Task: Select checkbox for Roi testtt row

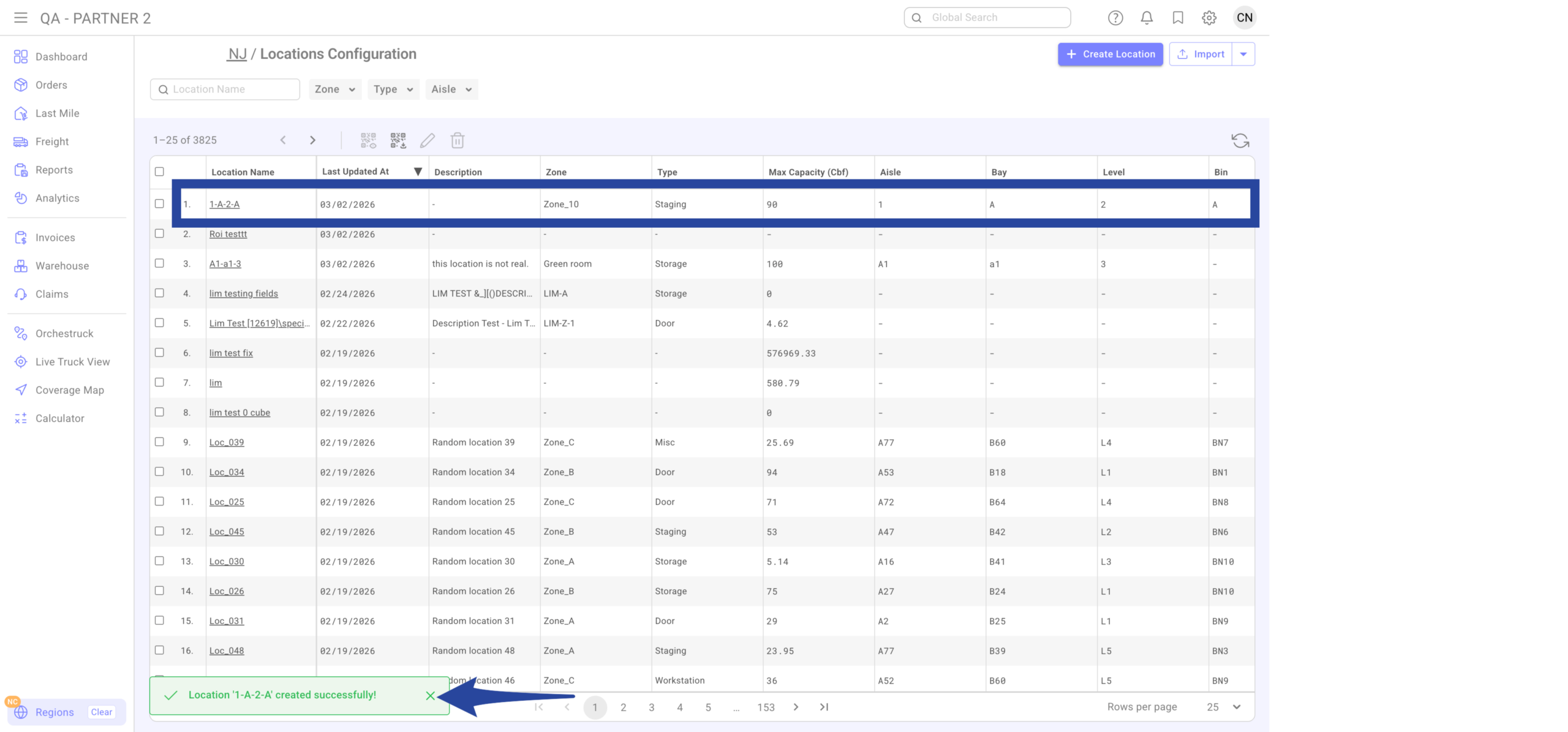Action: click(159, 233)
